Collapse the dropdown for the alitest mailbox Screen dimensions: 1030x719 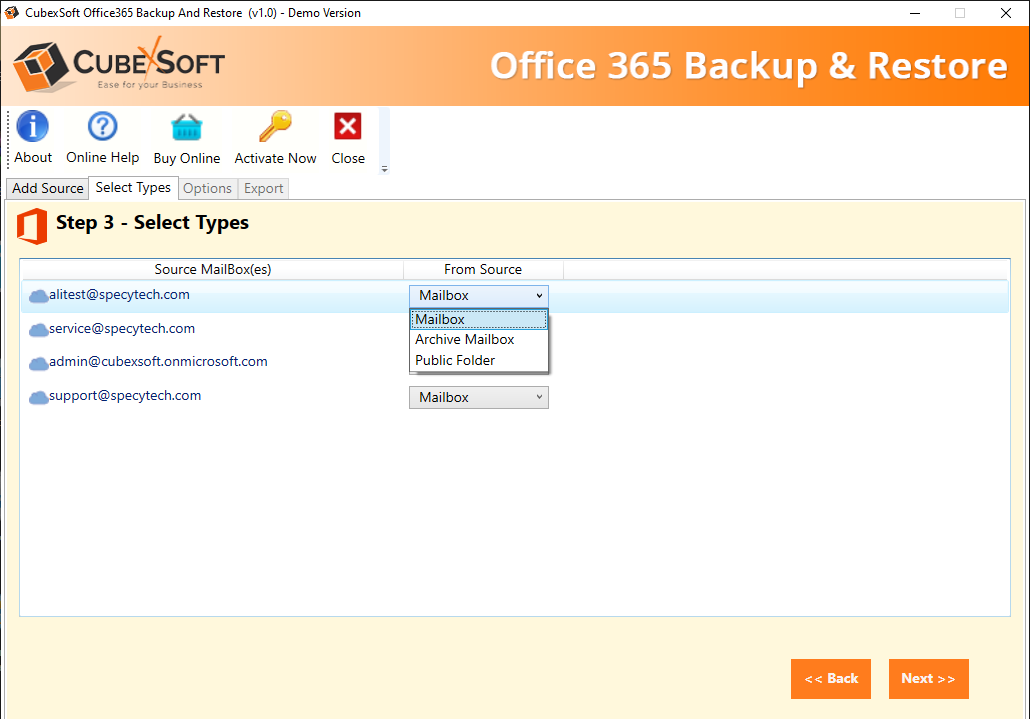[539, 295]
